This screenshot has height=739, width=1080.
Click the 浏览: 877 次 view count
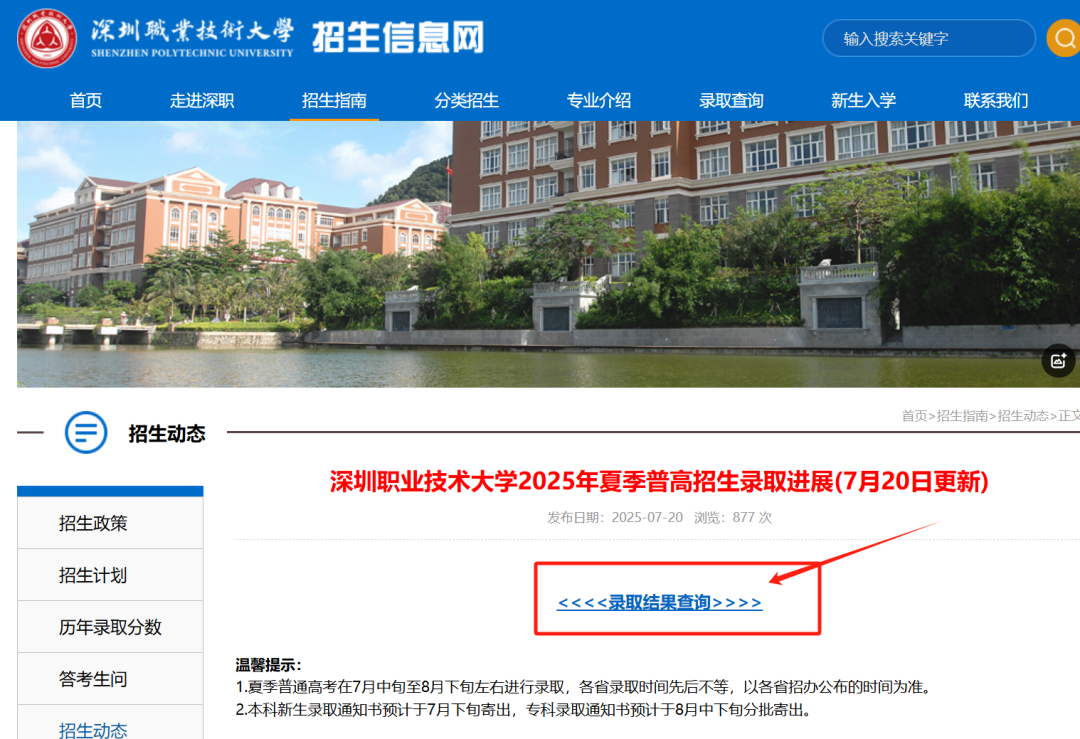[x=733, y=517]
